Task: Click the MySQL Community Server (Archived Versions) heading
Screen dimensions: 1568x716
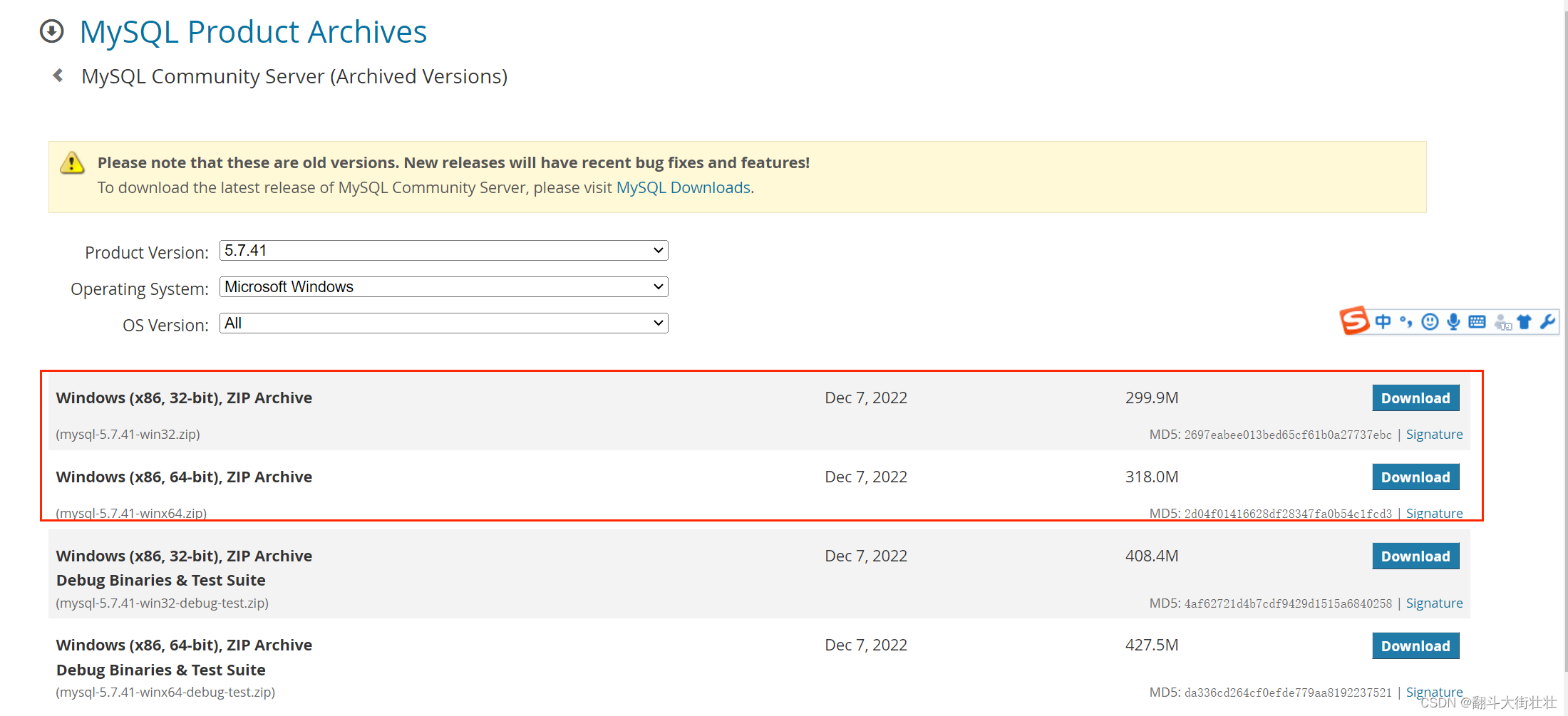Action: tap(294, 76)
